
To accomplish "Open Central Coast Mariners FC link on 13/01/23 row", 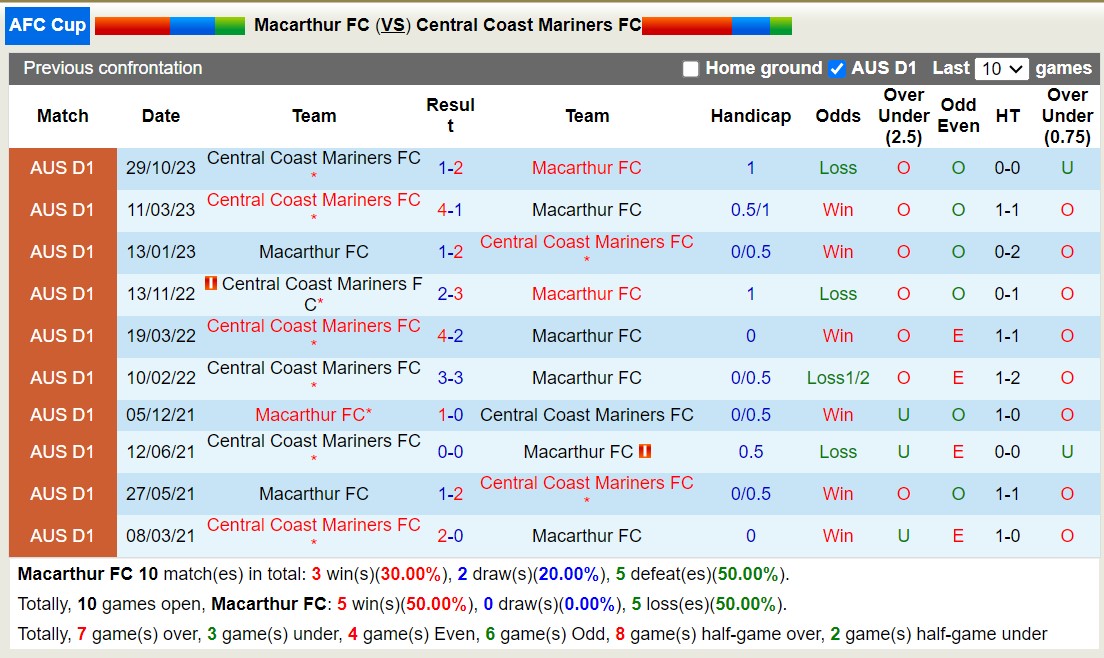I will coord(586,241).
